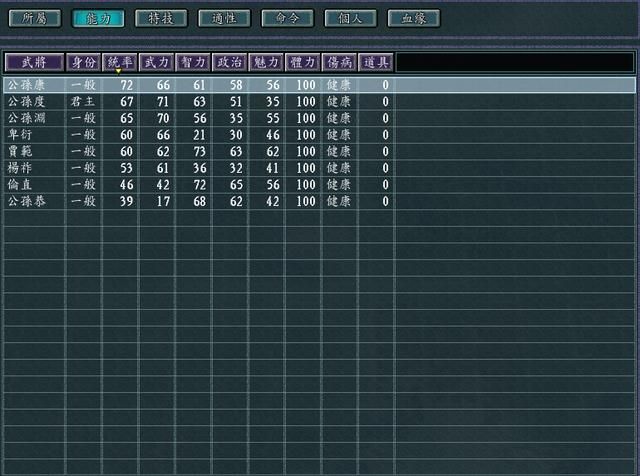Switch to the 命令 tab
The height and width of the screenshot is (476, 640).
287,17
